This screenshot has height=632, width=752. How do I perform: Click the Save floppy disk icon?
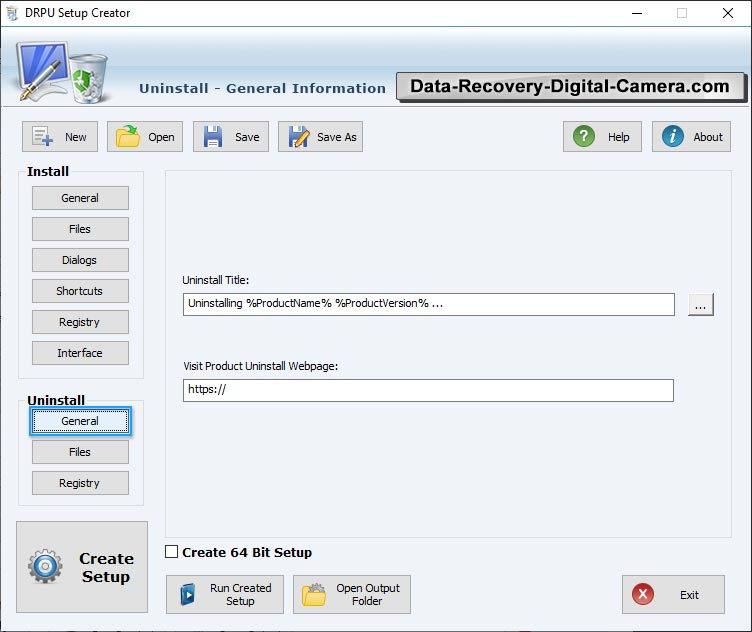pos(212,137)
